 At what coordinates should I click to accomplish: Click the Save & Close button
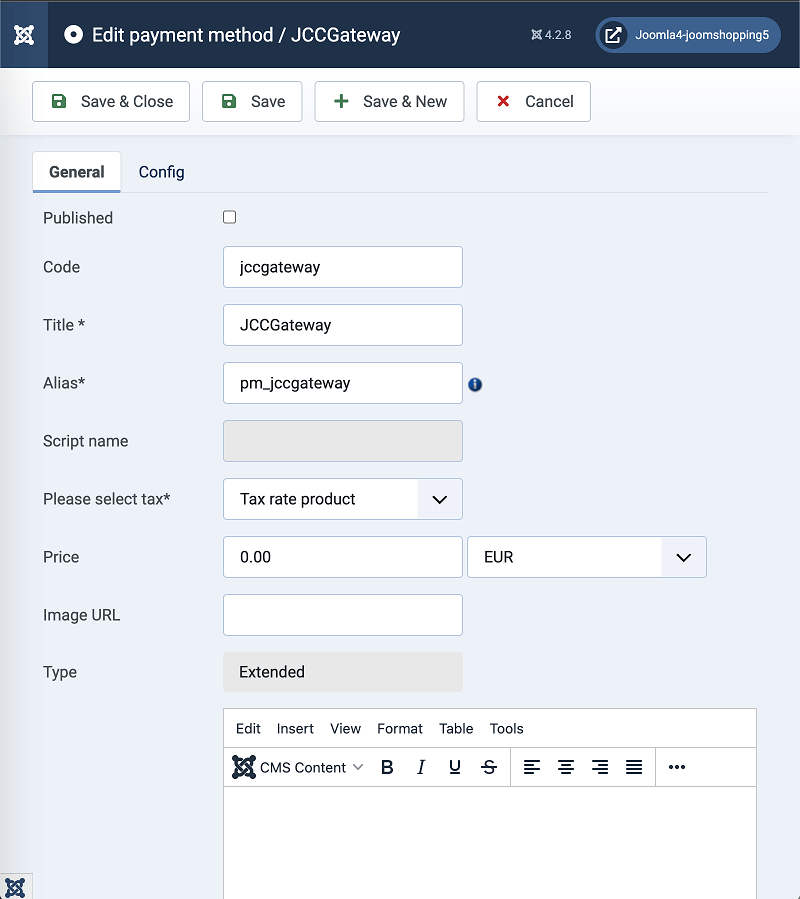click(x=111, y=101)
